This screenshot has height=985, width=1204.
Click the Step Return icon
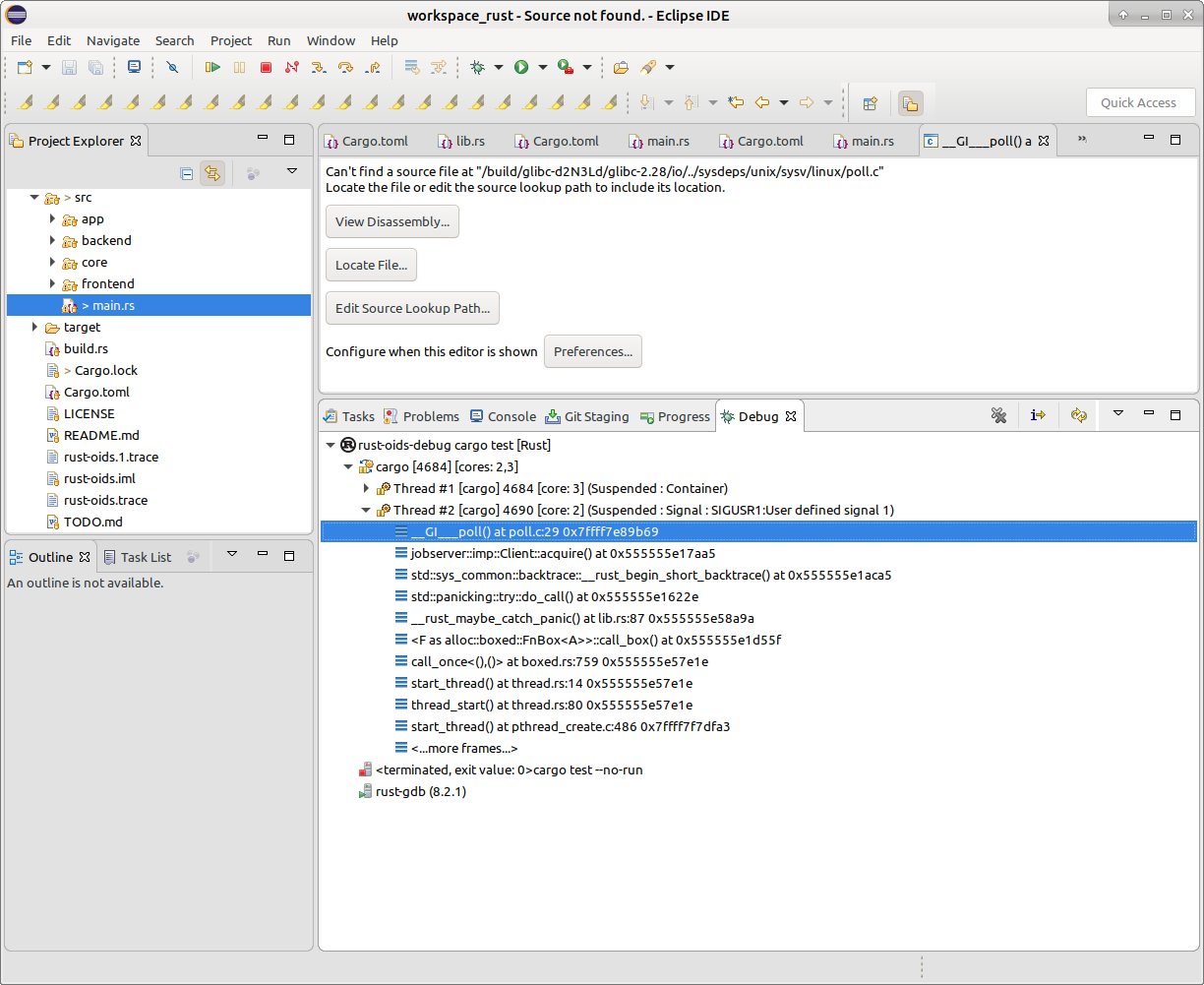pos(374,67)
